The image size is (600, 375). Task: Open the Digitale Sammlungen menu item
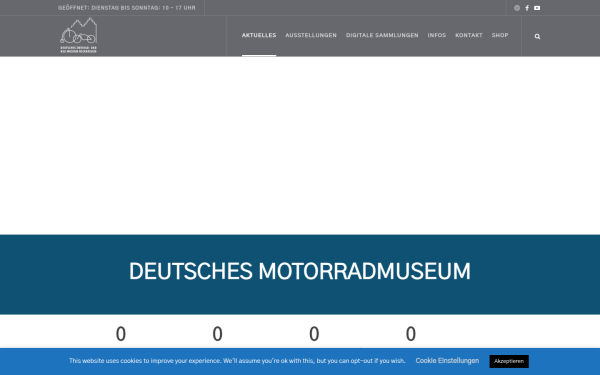coord(382,35)
